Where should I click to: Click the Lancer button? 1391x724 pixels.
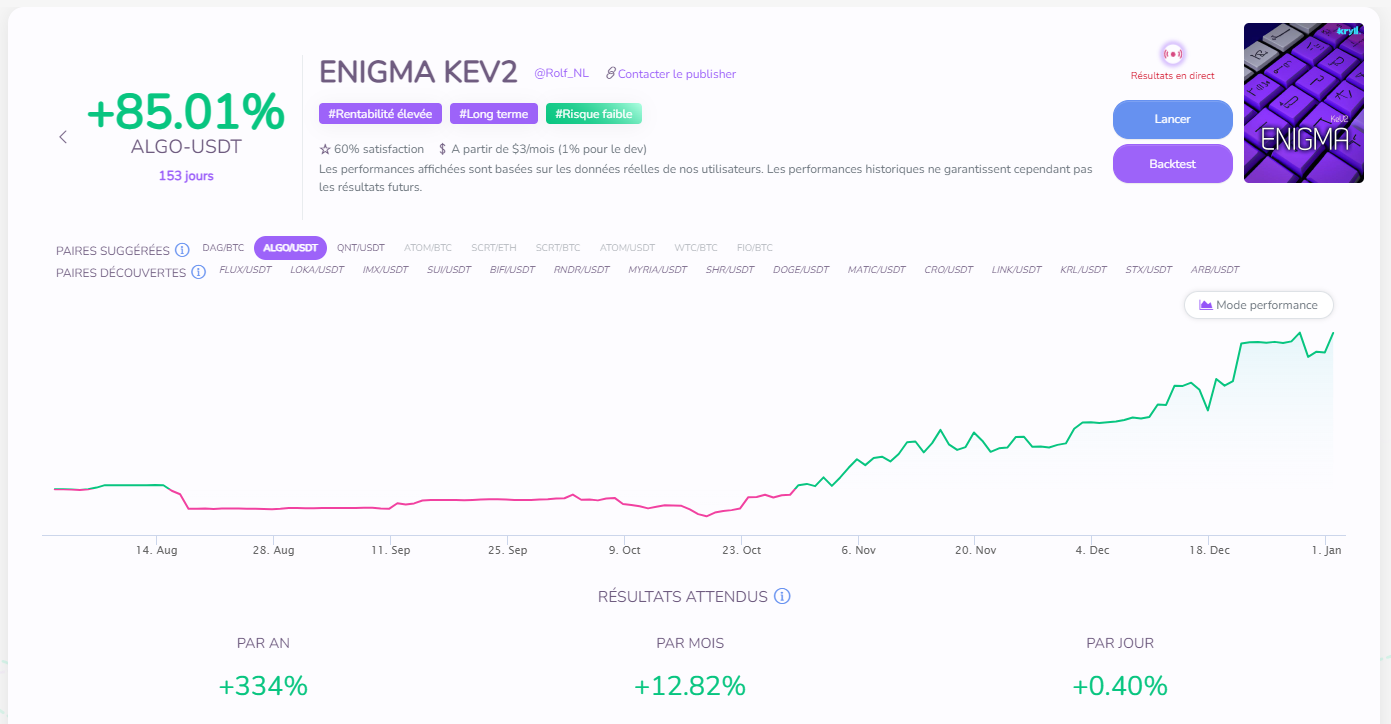[1172, 119]
